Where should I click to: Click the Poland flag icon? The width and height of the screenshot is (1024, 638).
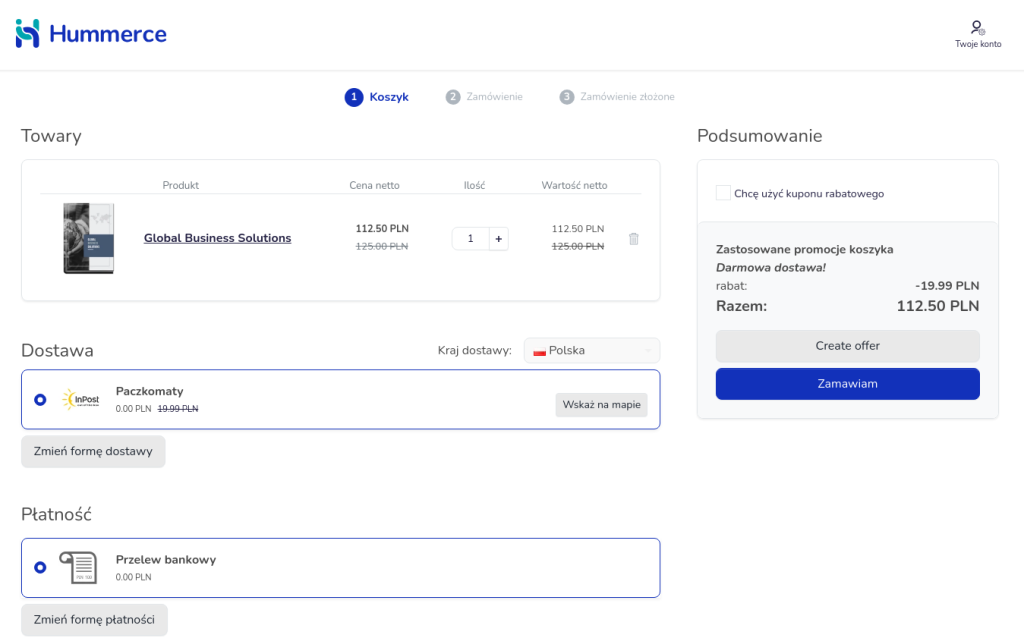pyautogui.click(x=539, y=351)
